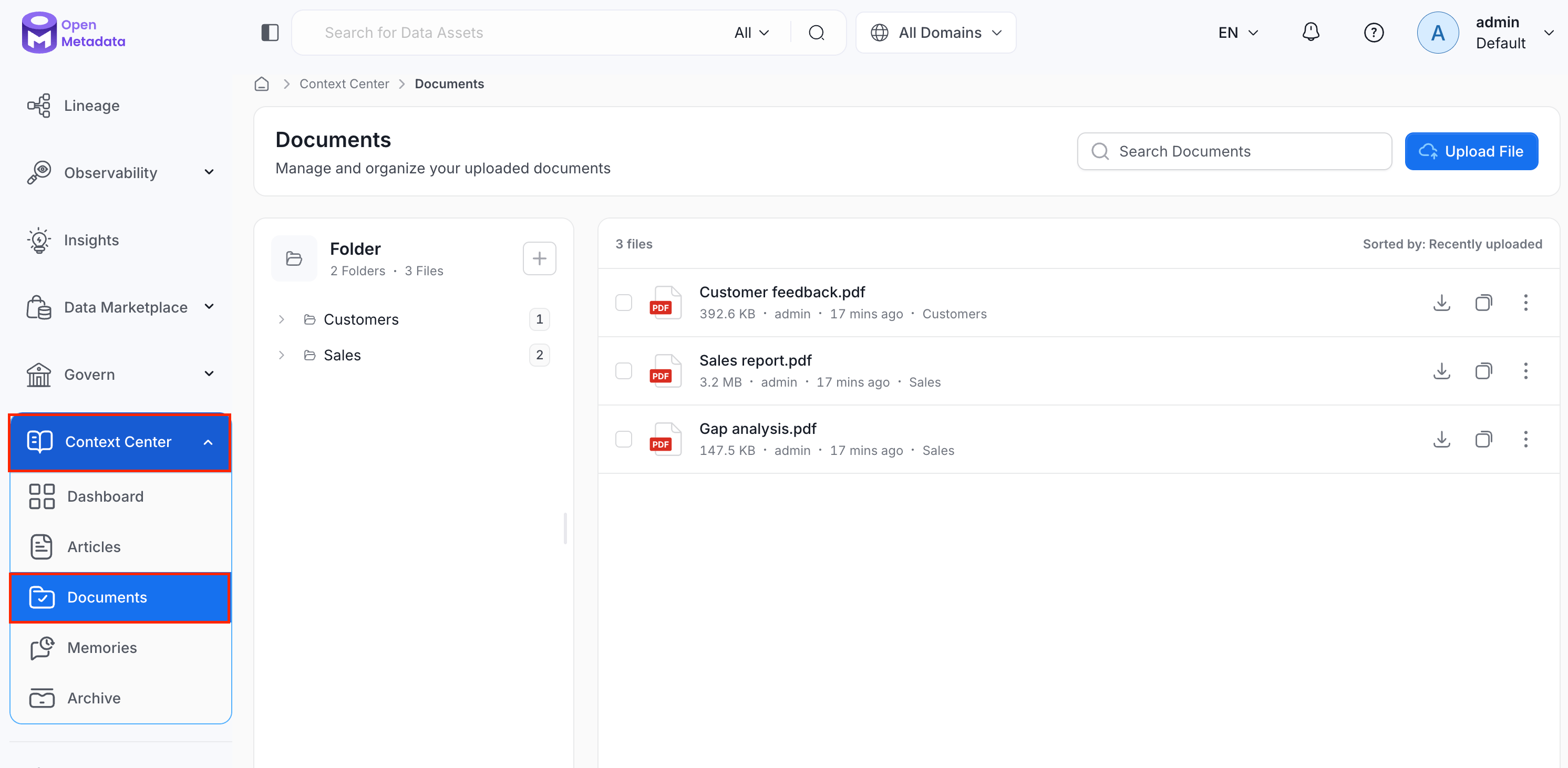Select the Customer feedback.pdf checkbox
Viewport: 1568px width, 768px height.
pos(623,303)
